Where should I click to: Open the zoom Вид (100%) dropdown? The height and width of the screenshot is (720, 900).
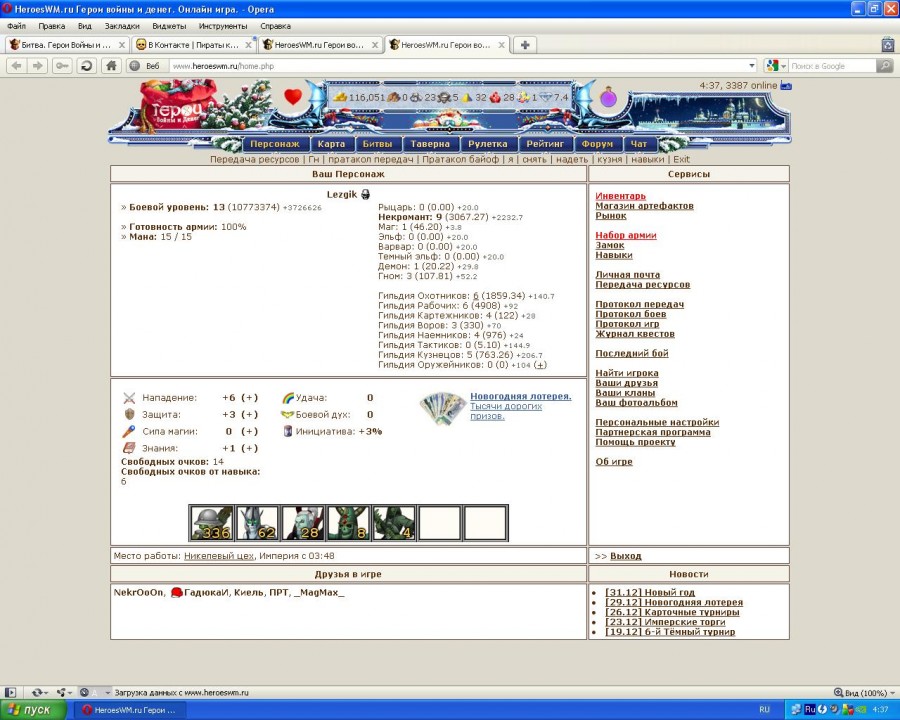864,692
